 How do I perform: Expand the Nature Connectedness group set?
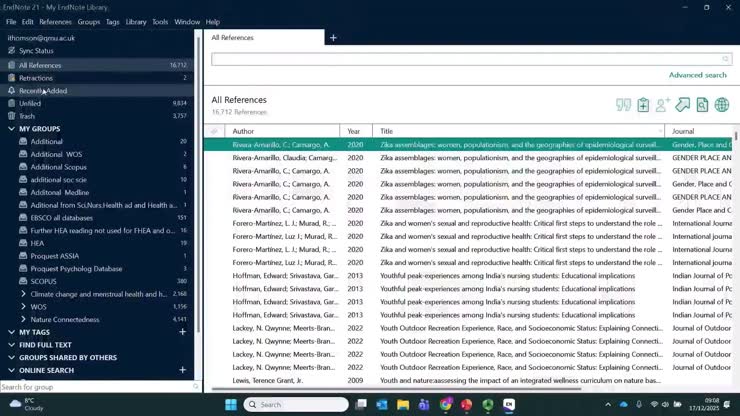tap(23, 319)
